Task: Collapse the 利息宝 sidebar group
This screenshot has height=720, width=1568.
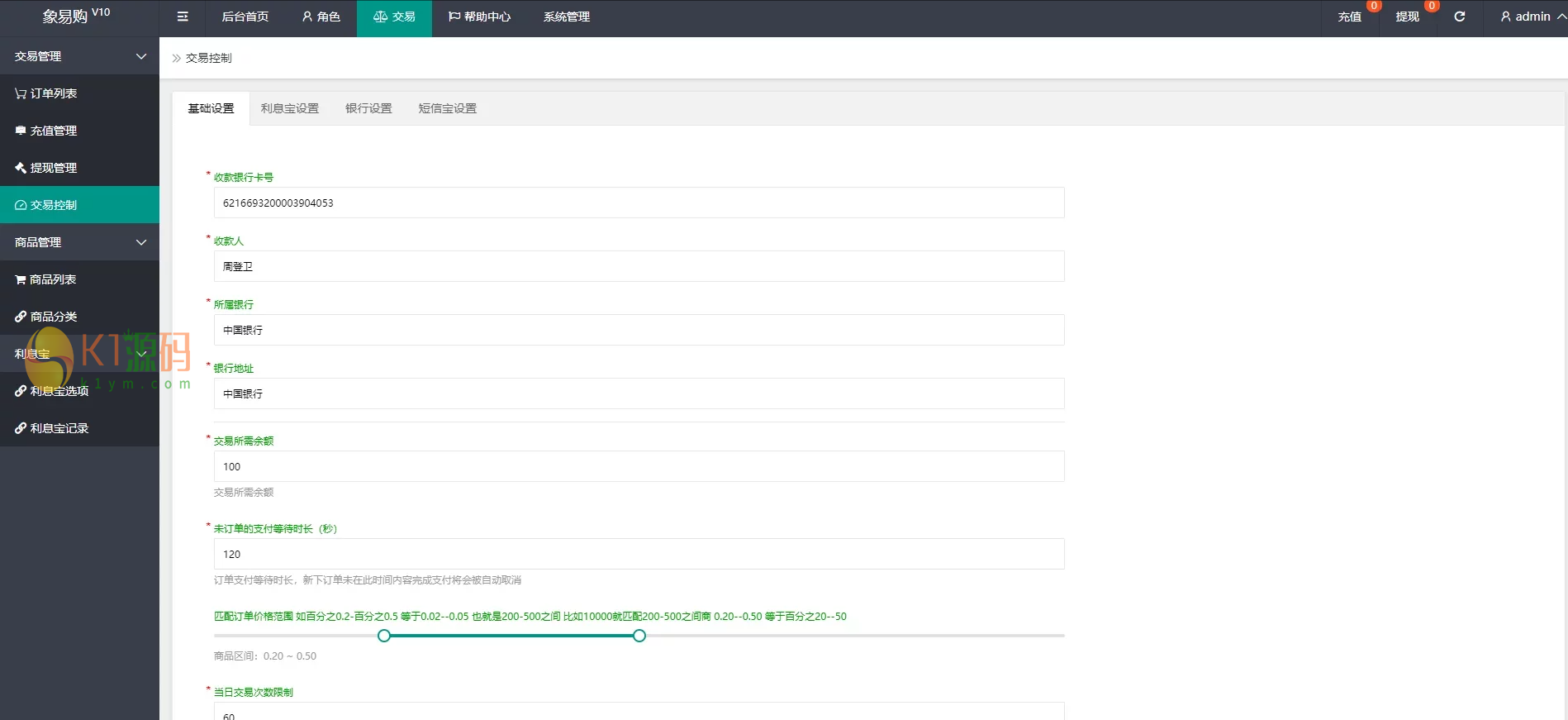Action: click(79, 354)
